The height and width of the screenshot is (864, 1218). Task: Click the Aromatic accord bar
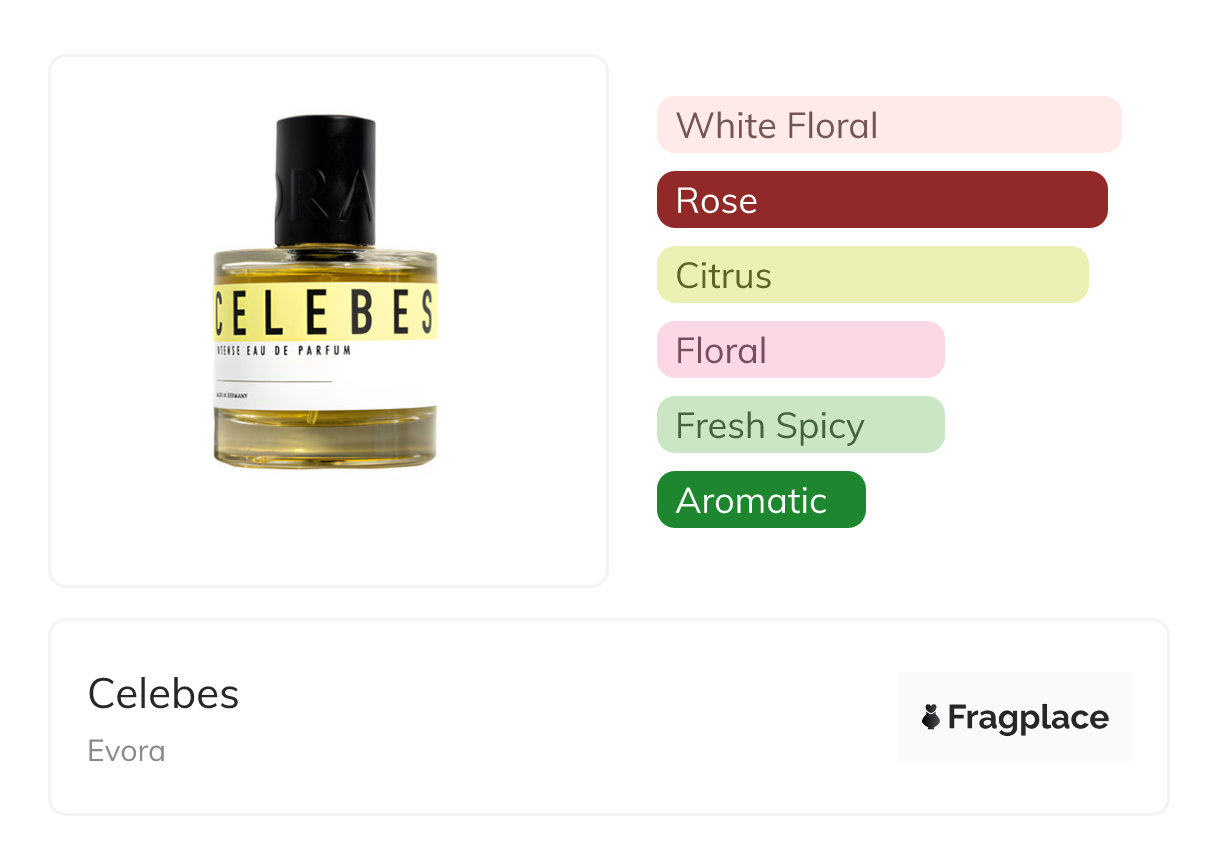click(761, 500)
